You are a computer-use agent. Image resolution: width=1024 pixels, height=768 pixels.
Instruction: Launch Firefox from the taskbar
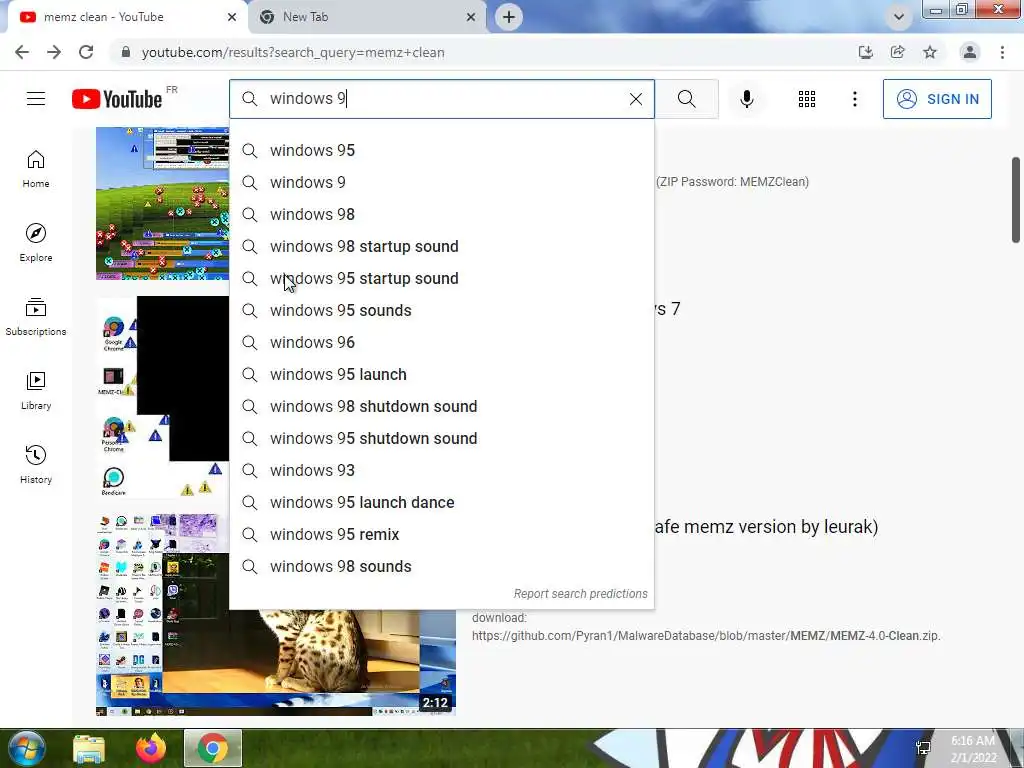[151, 749]
